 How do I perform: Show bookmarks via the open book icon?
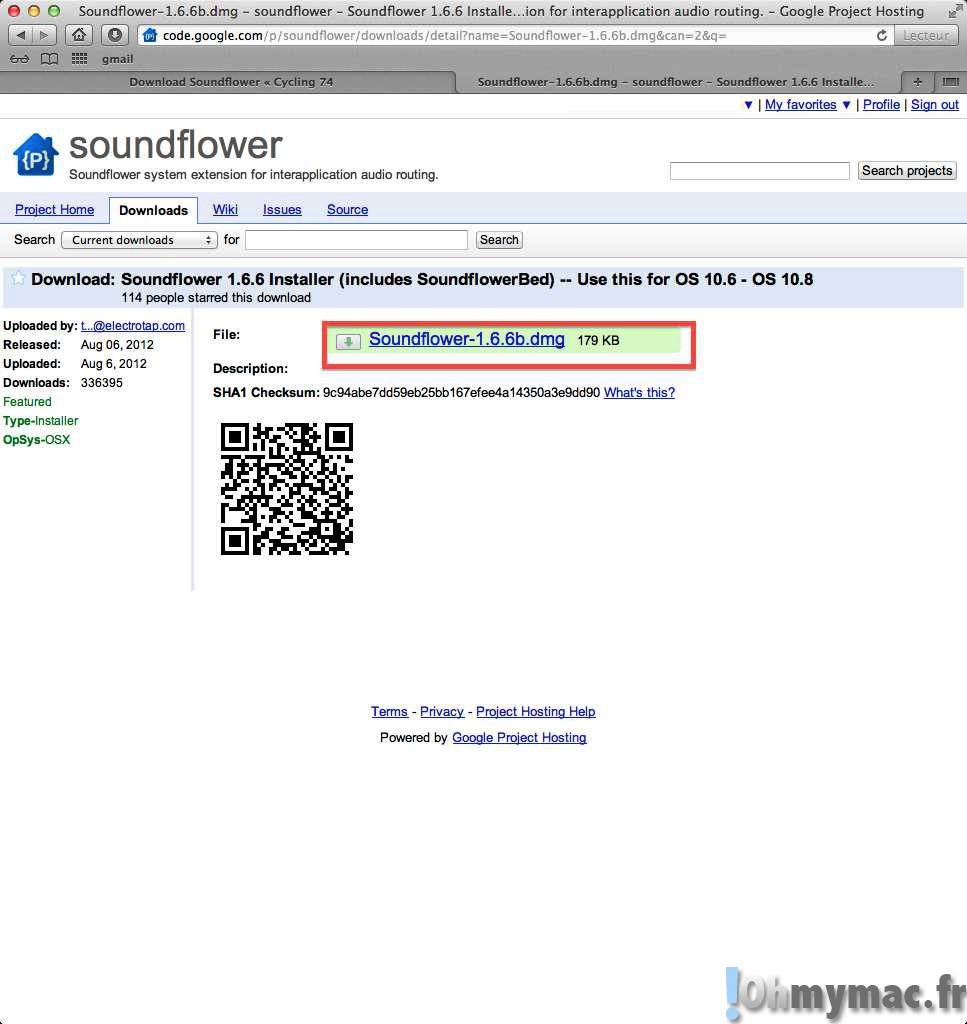[49, 59]
